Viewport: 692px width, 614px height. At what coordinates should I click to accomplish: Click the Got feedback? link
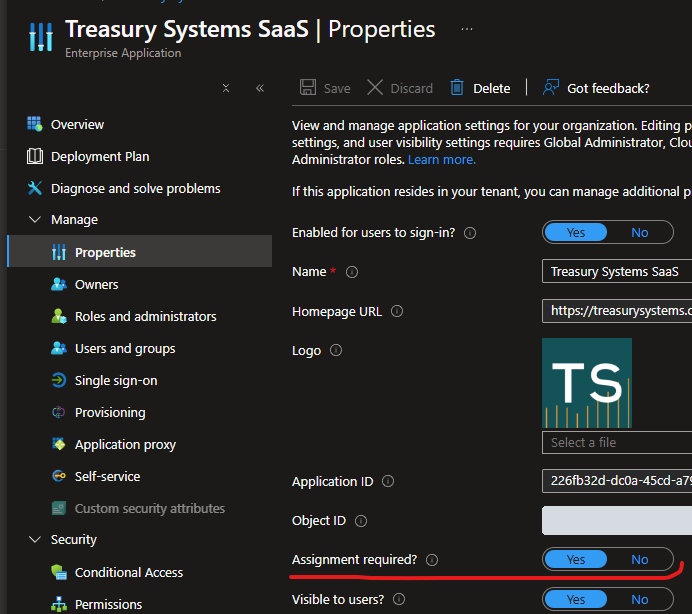coord(608,88)
